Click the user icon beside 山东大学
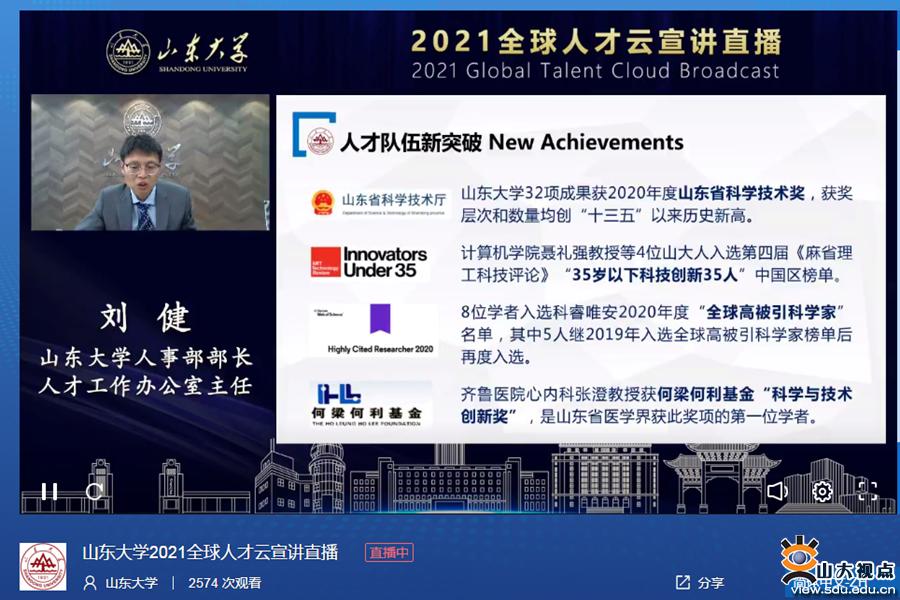900x600 pixels. pyautogui.click(x=90, y=582)
